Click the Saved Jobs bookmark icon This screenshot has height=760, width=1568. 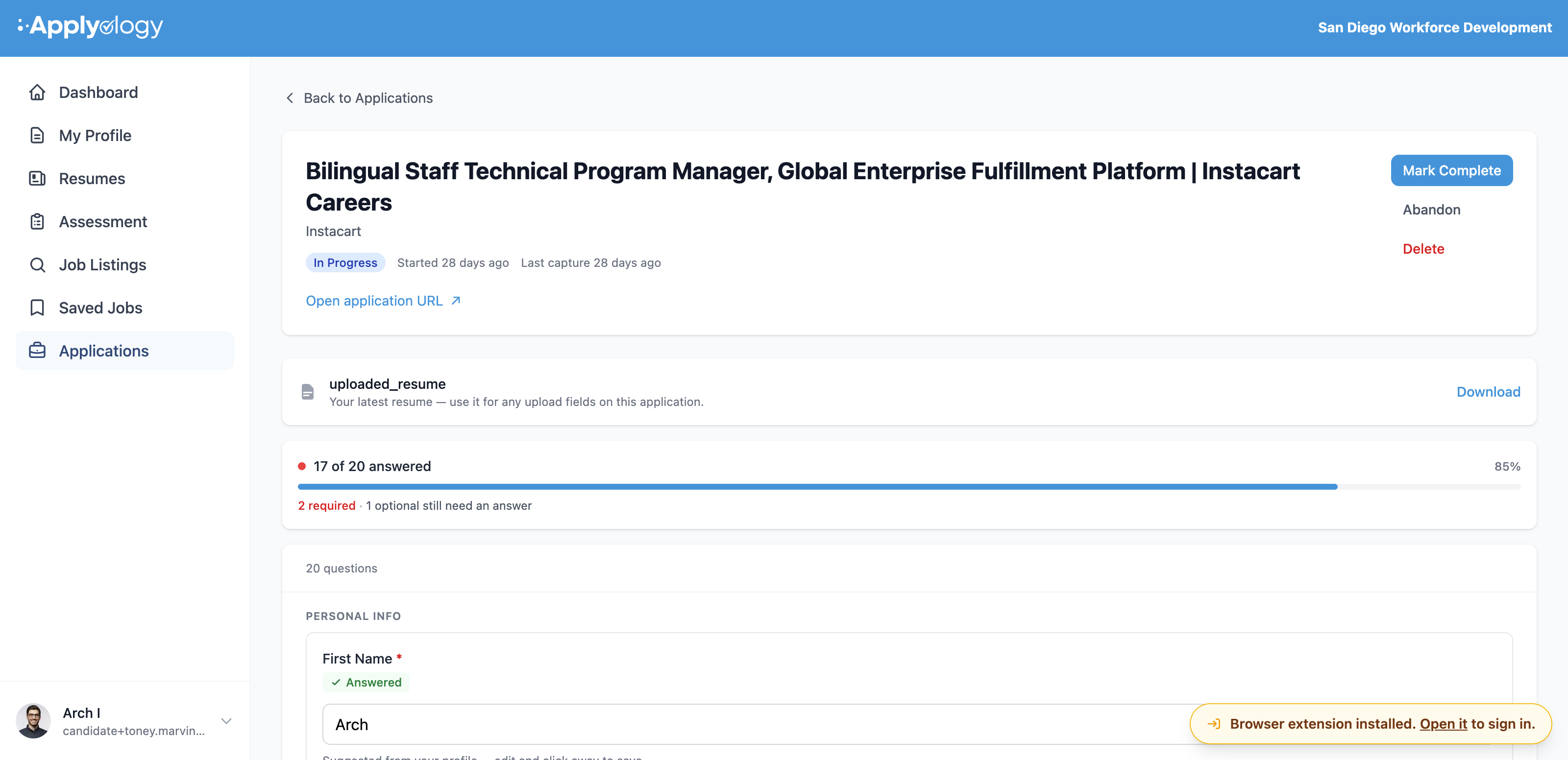[x=37, y=308]
